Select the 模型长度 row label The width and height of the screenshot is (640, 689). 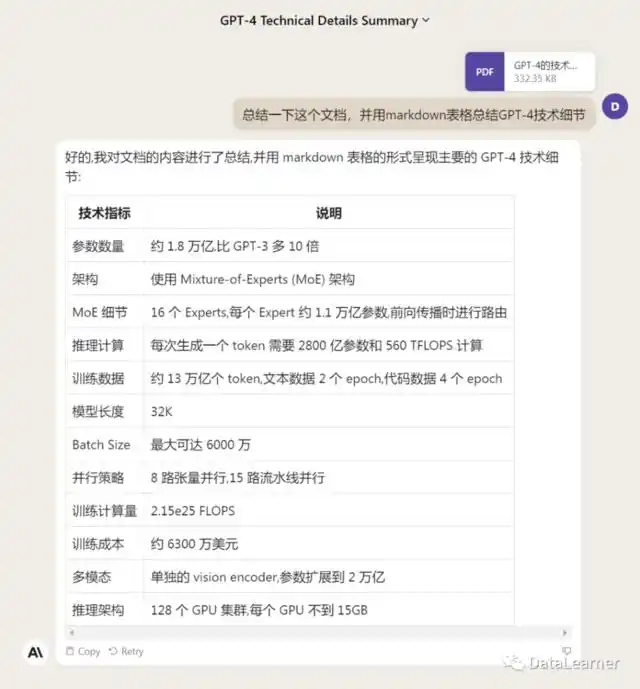click(98, 412)
